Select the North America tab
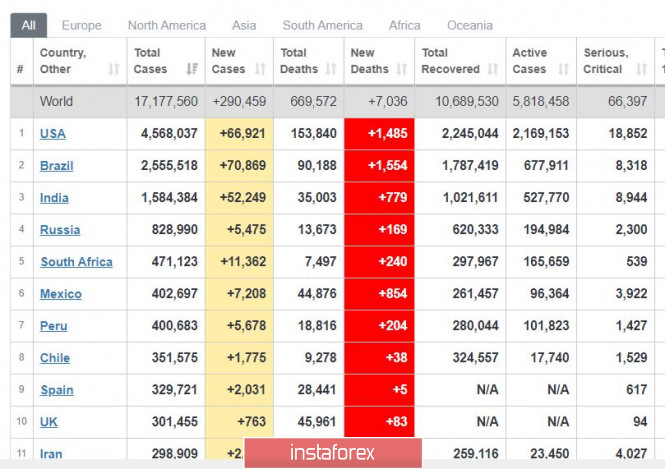The width and height of the screenshot is (665, 469). click(x=167, y=25)
